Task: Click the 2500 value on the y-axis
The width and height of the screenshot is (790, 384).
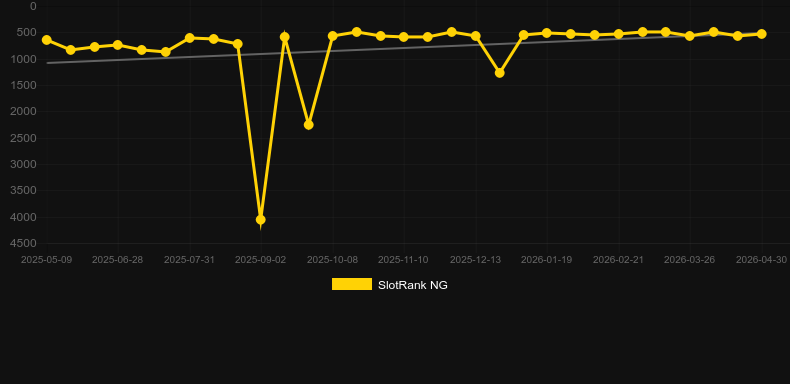Action: (24, 138)
